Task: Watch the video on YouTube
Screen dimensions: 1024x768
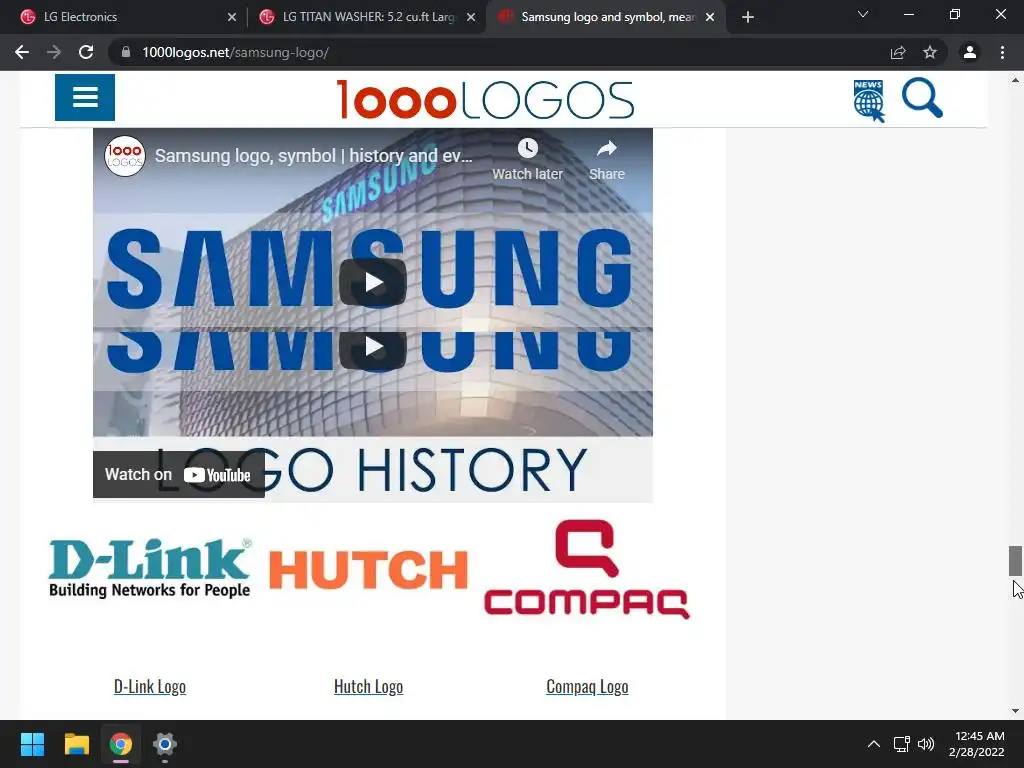Action: click(178, 475)
